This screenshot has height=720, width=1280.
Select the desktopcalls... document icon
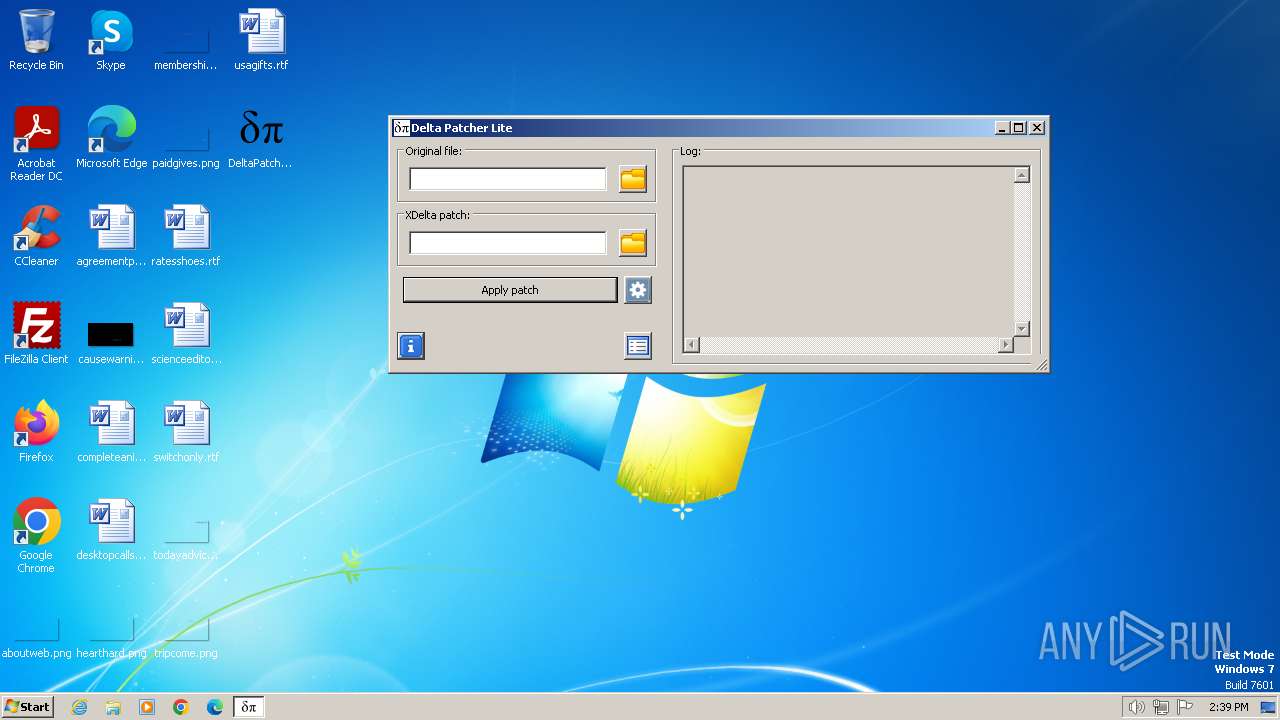(x=111, y=530)
